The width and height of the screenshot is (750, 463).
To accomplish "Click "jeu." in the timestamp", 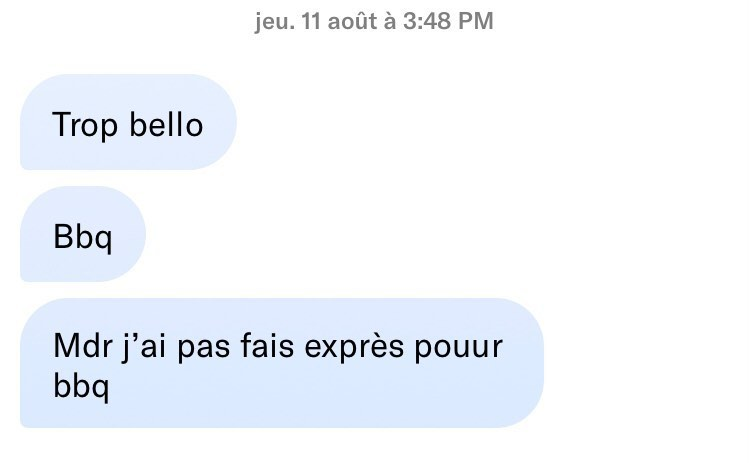I will 274,21.
